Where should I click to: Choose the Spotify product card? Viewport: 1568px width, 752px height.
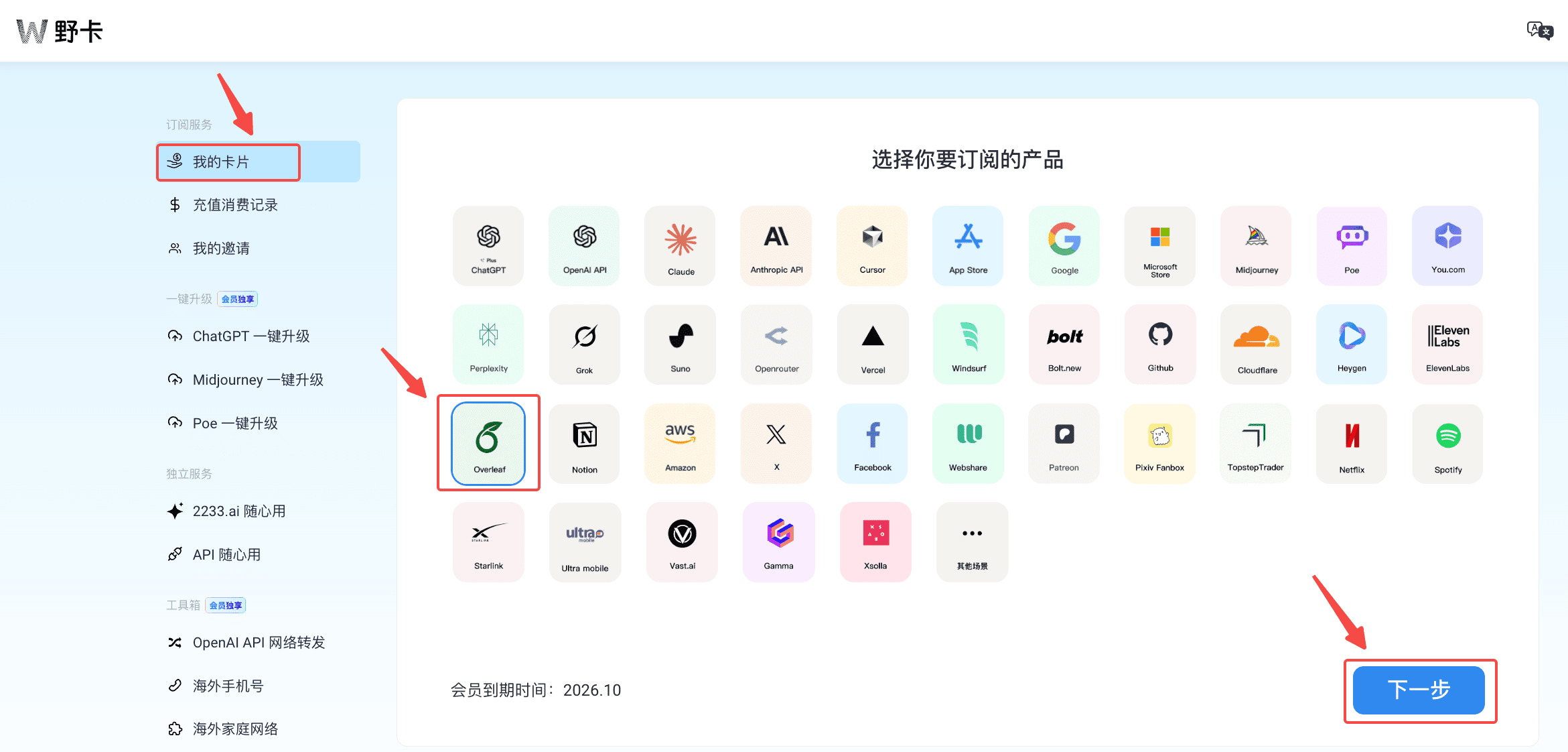(1447, 443)
